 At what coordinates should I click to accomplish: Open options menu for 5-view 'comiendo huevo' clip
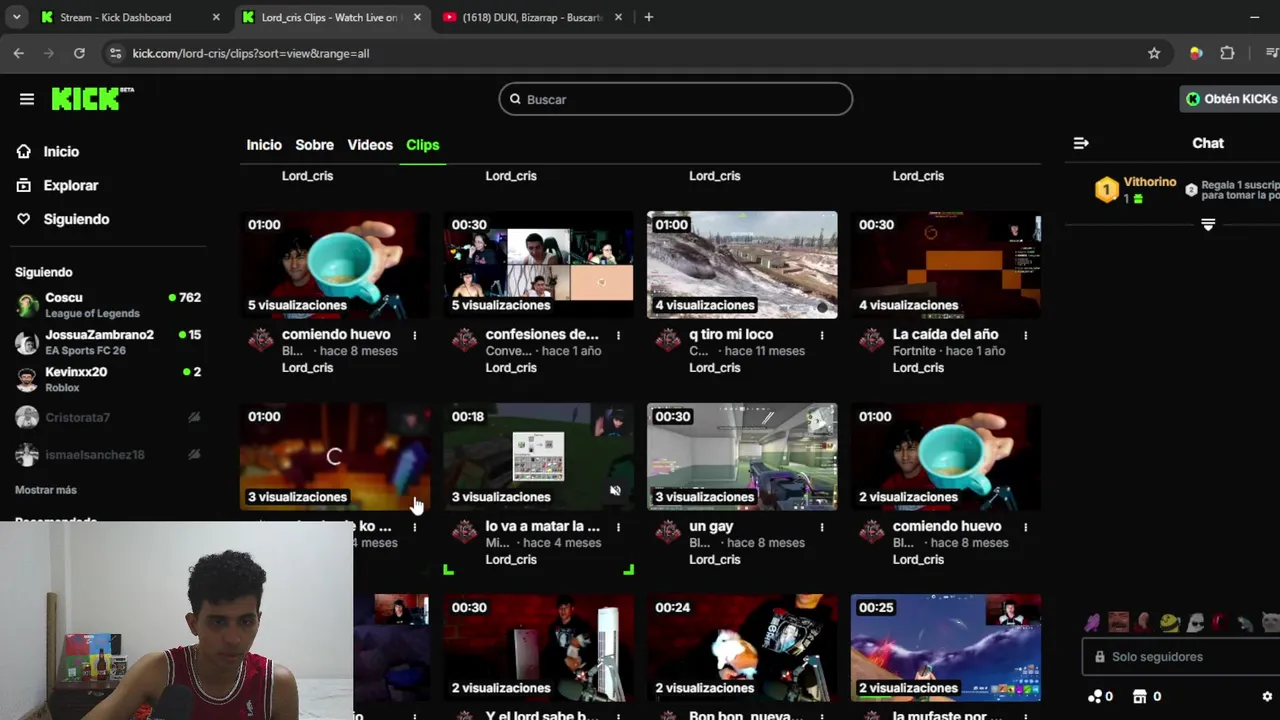point(414,335)
